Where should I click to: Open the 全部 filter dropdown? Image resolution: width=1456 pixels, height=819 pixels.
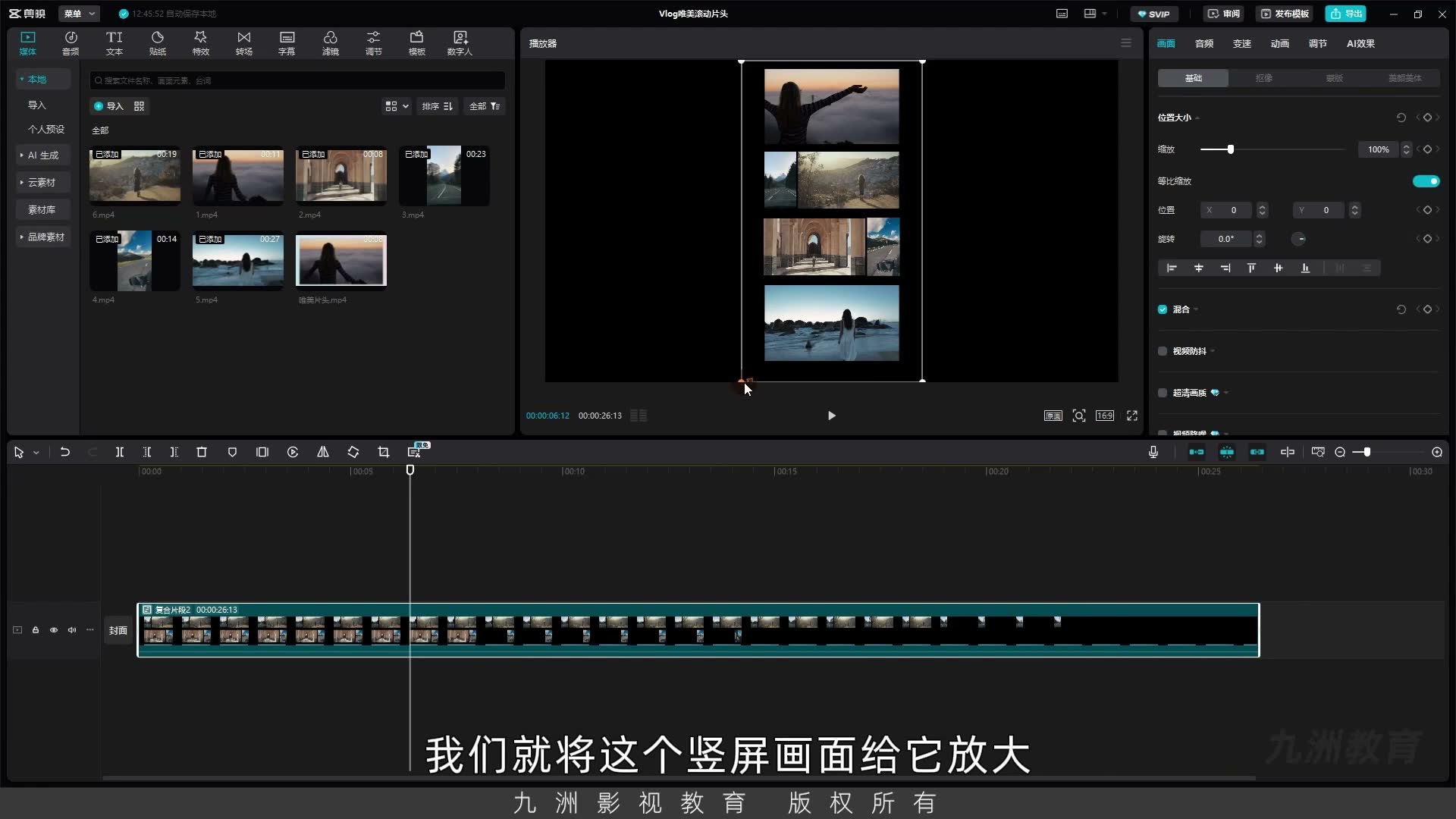(x=485, y=106)
